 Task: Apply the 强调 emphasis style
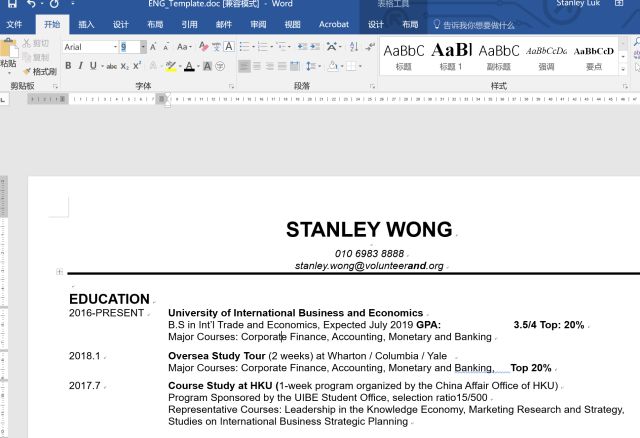pos(547,56)
